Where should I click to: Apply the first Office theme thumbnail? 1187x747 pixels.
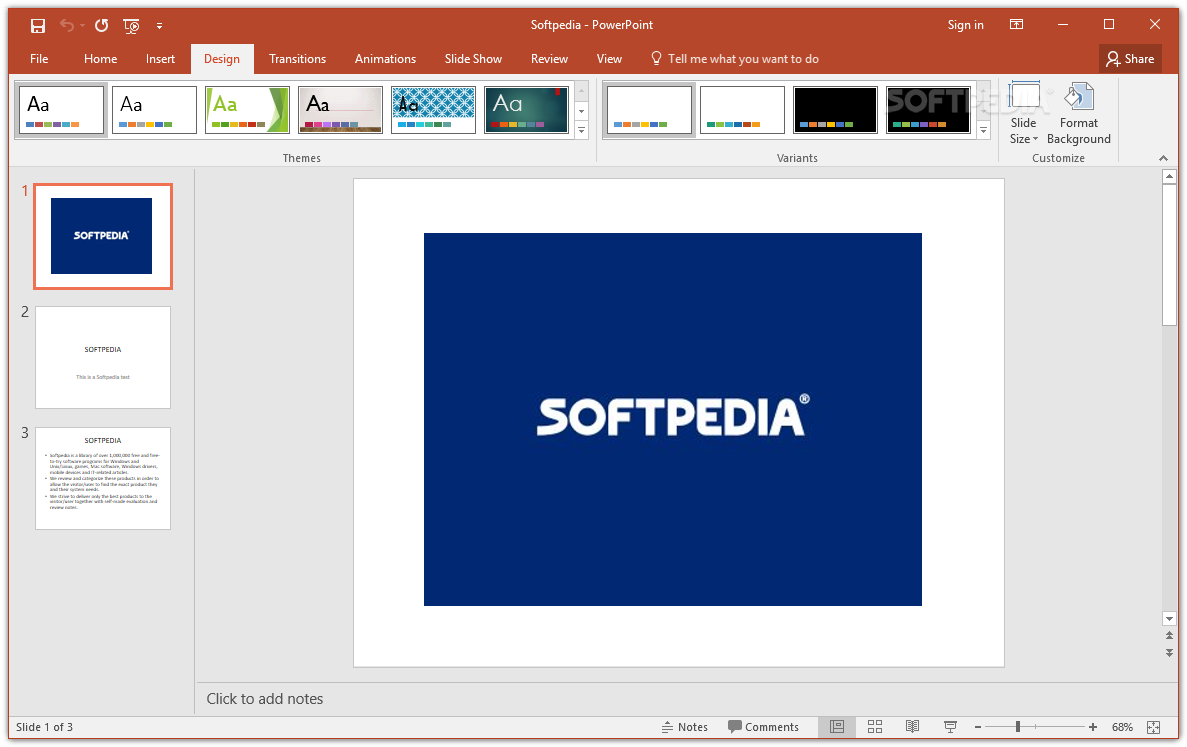61,110
